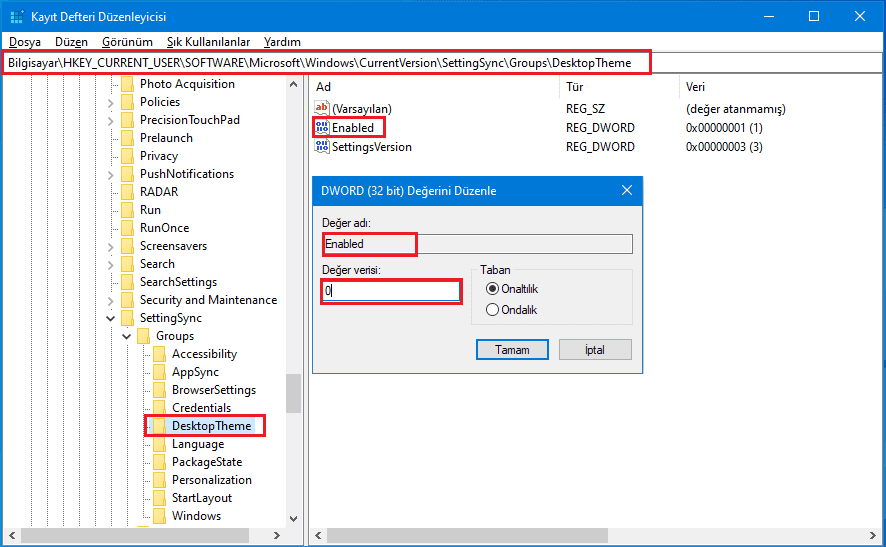Click the PrecisionTouchPad folder icon

click(x=128, y=120)
